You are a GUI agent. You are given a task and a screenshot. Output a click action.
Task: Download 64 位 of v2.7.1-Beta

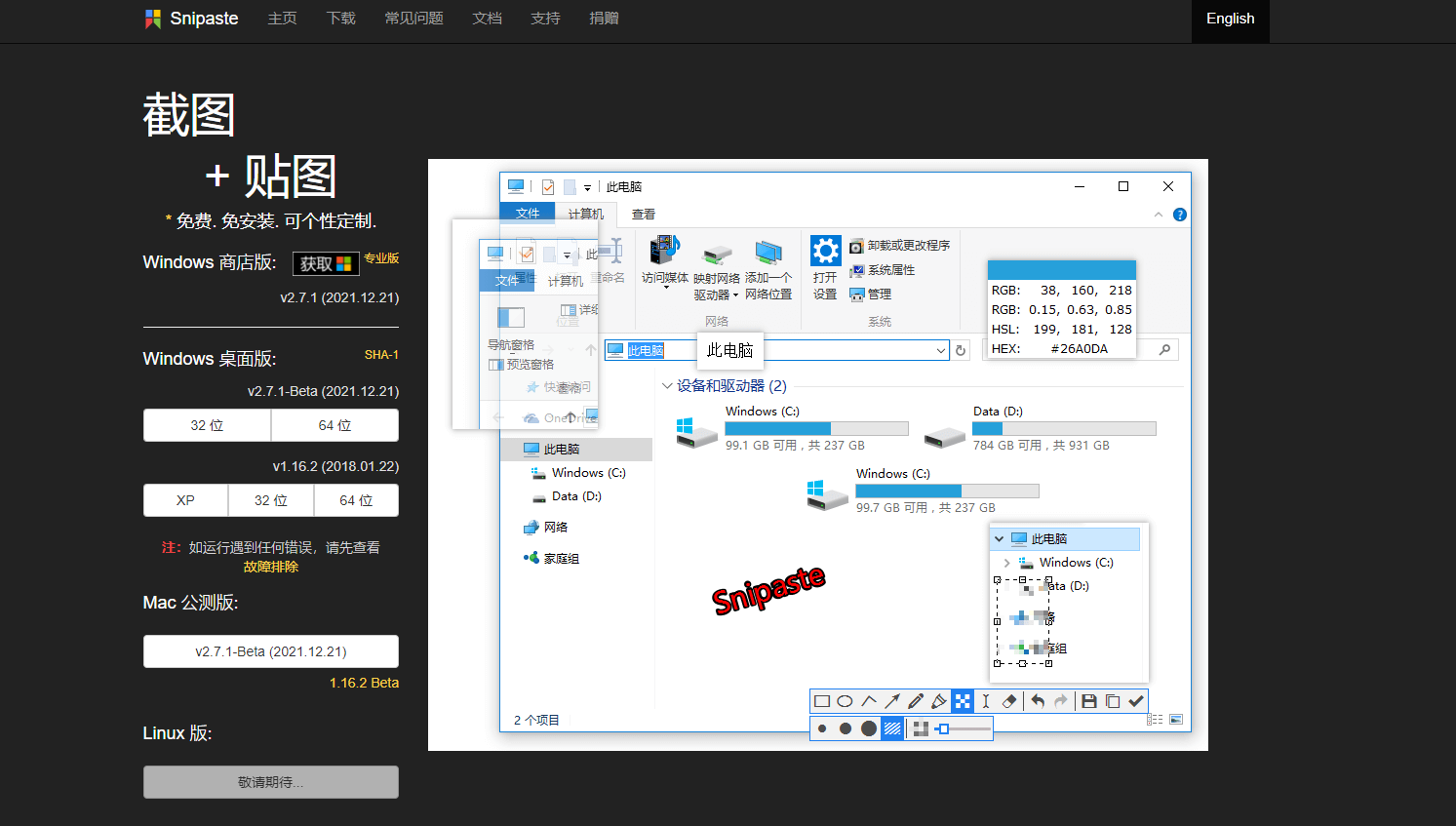334,425
